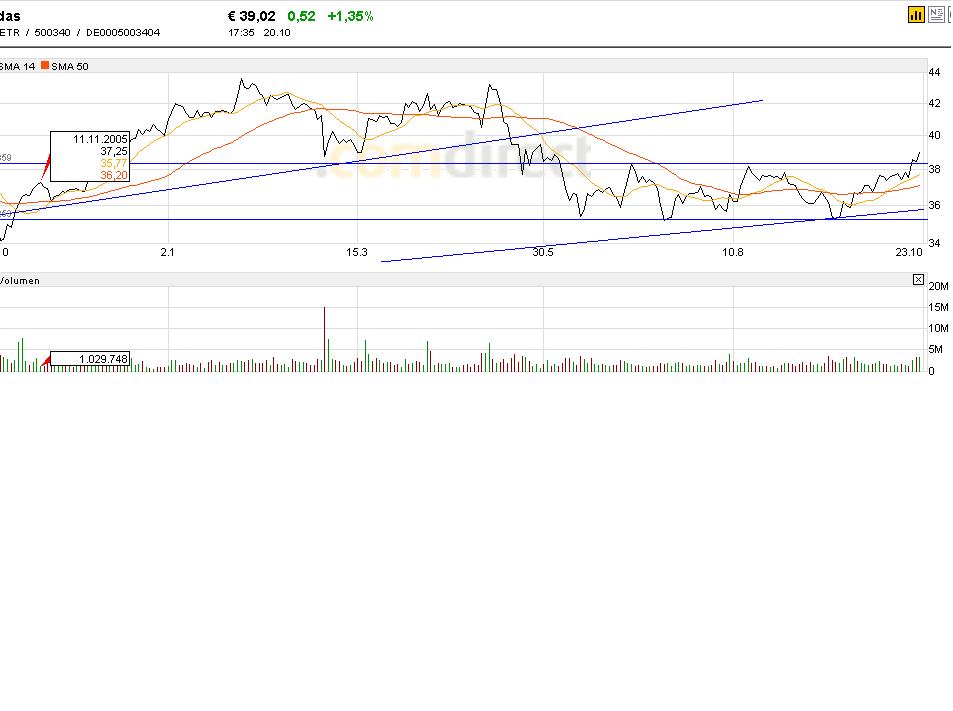Select the 15.3 date on the time axis

[x=356, y=252]
